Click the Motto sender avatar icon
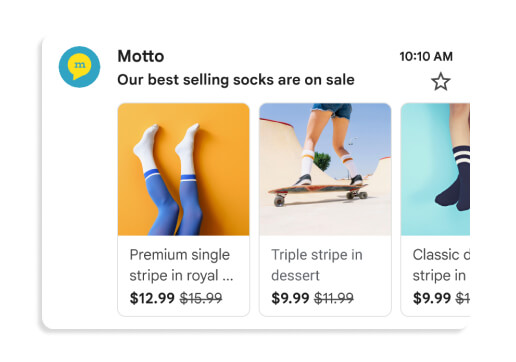This screenshot has height=362, width=516. [x=79, y=67]
